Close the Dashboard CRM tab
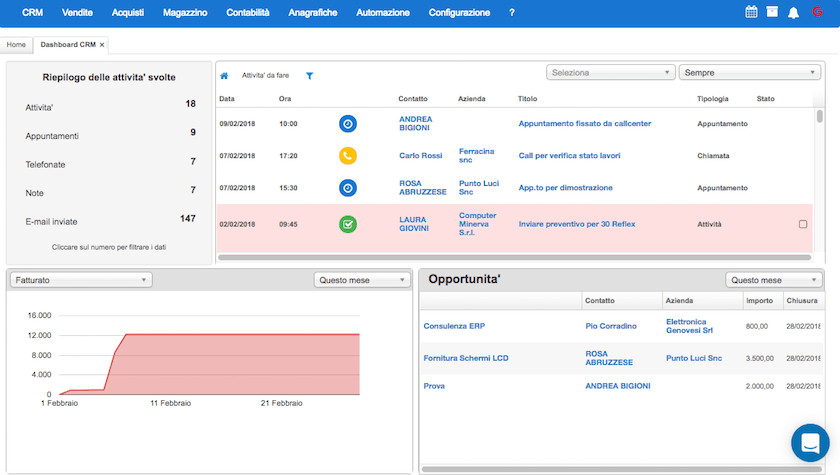 pos(102,45)
